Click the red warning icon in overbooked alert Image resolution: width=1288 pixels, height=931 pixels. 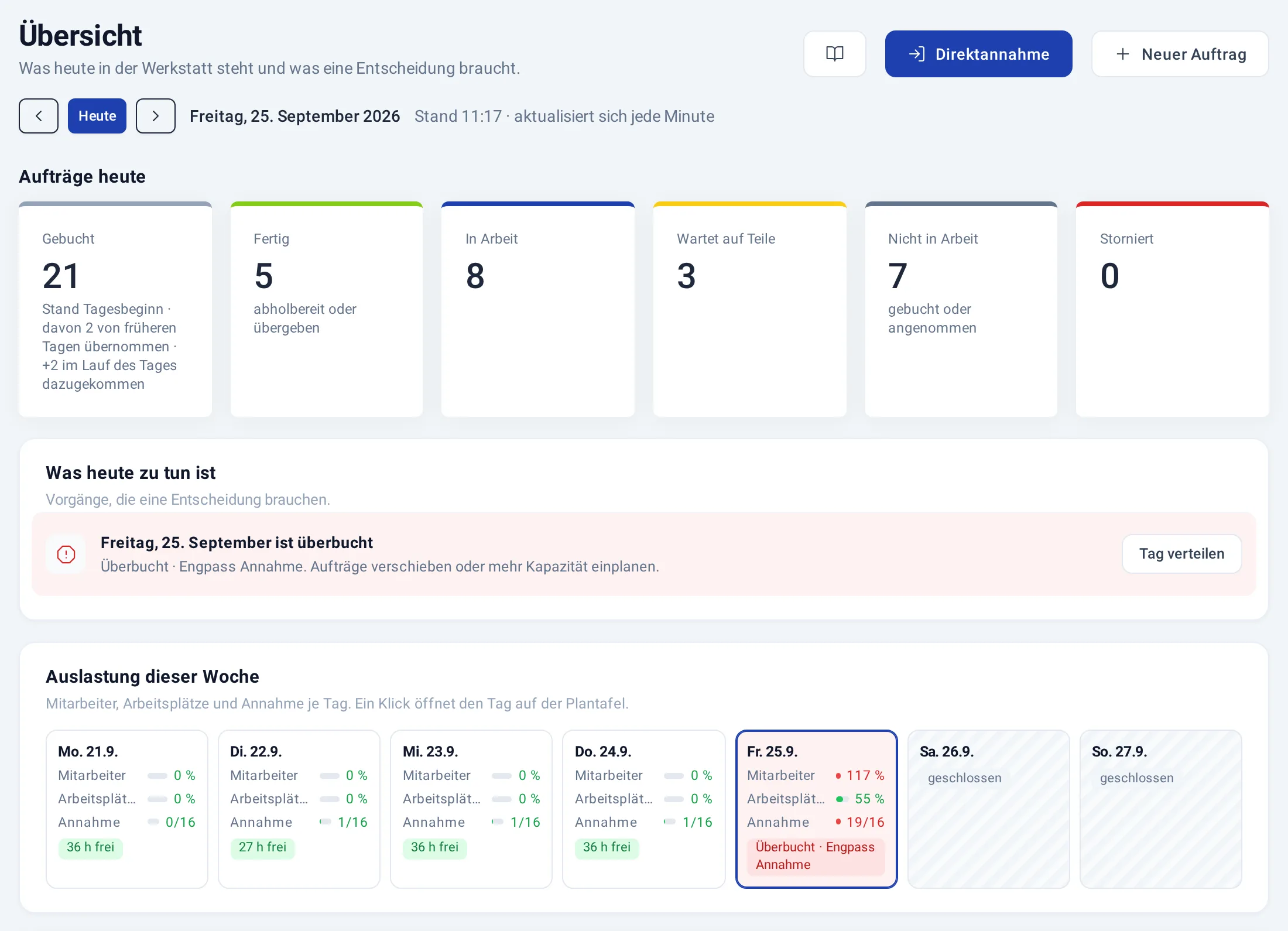click(66, 554)
